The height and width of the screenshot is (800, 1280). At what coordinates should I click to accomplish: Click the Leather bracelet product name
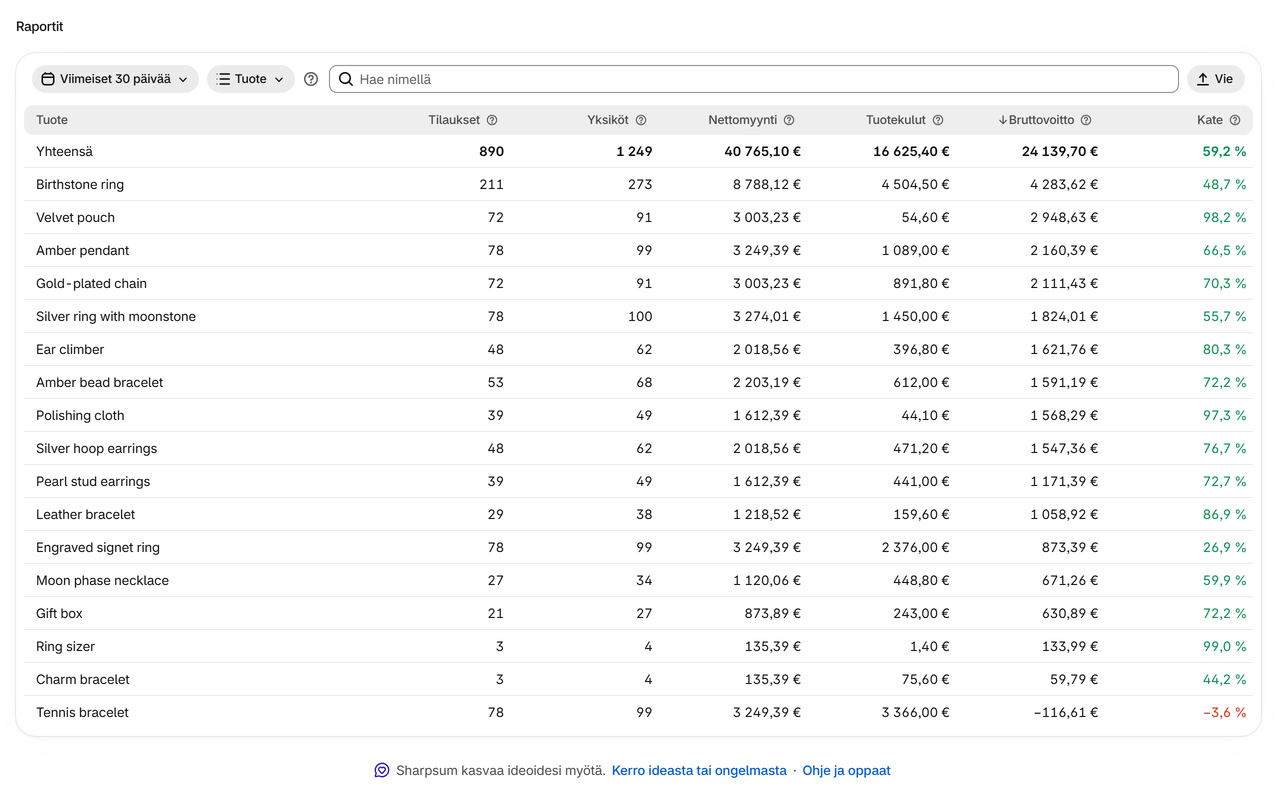tap(85, 514)
